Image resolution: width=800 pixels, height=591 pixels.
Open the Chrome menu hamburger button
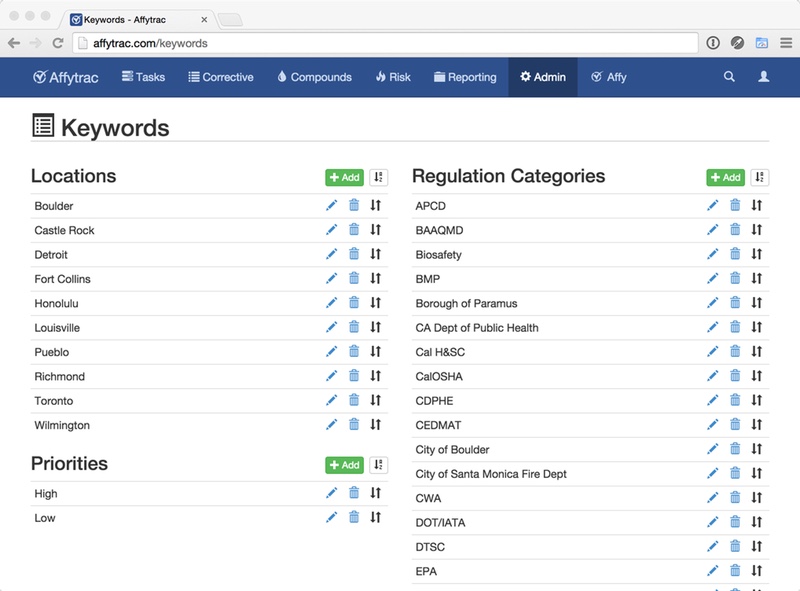[x=784, y=43]
